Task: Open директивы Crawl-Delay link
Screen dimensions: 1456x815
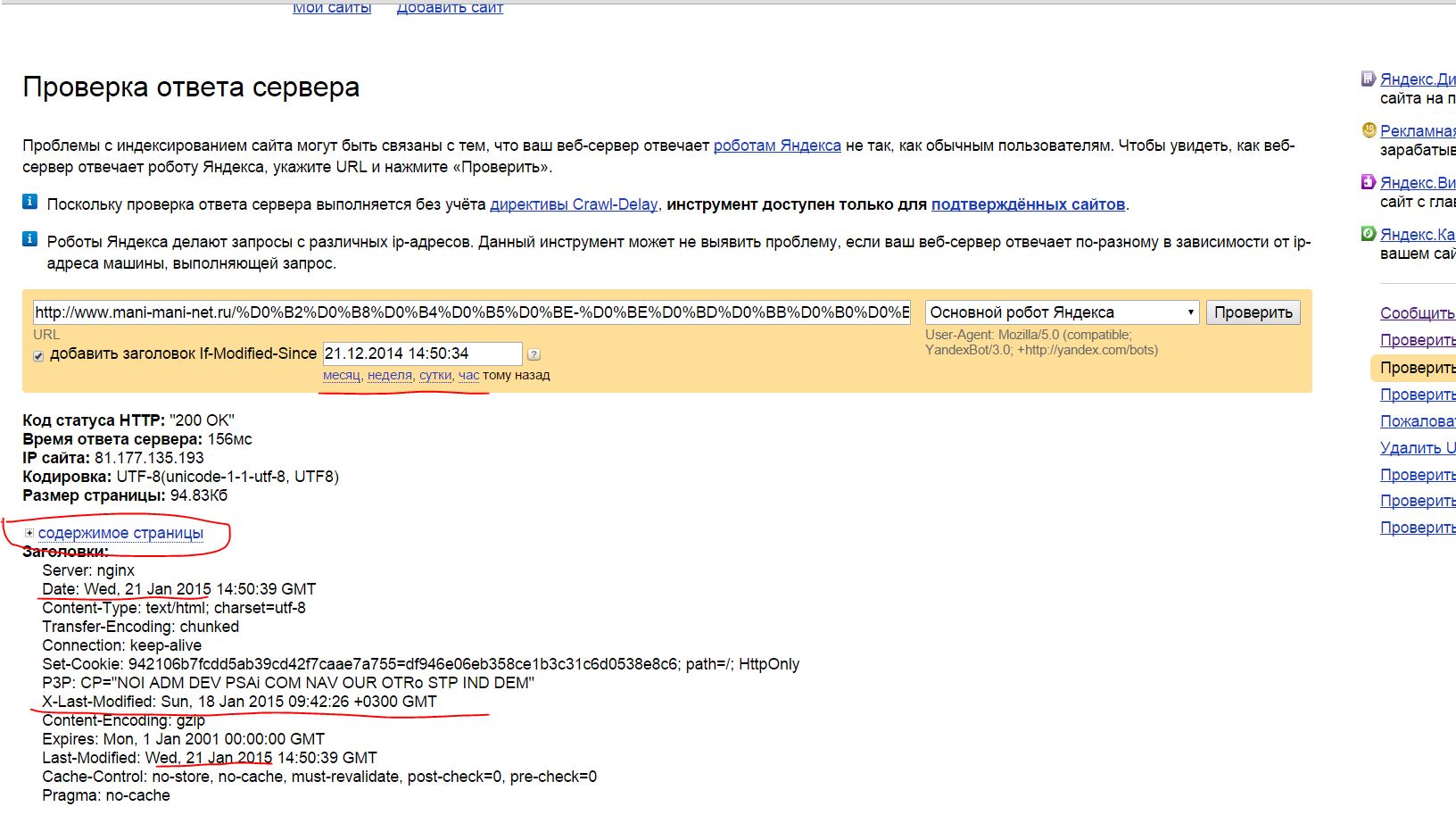Action: pos(574,204)
